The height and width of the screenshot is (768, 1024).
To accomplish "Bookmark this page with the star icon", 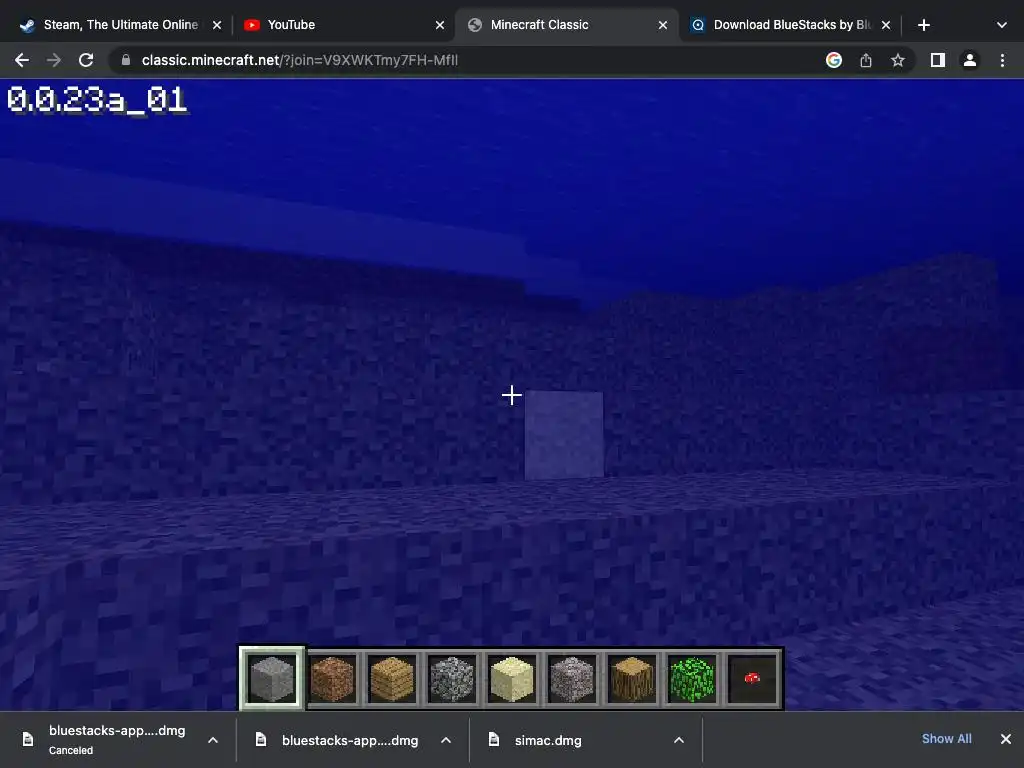I will click(x=898, y=60).
